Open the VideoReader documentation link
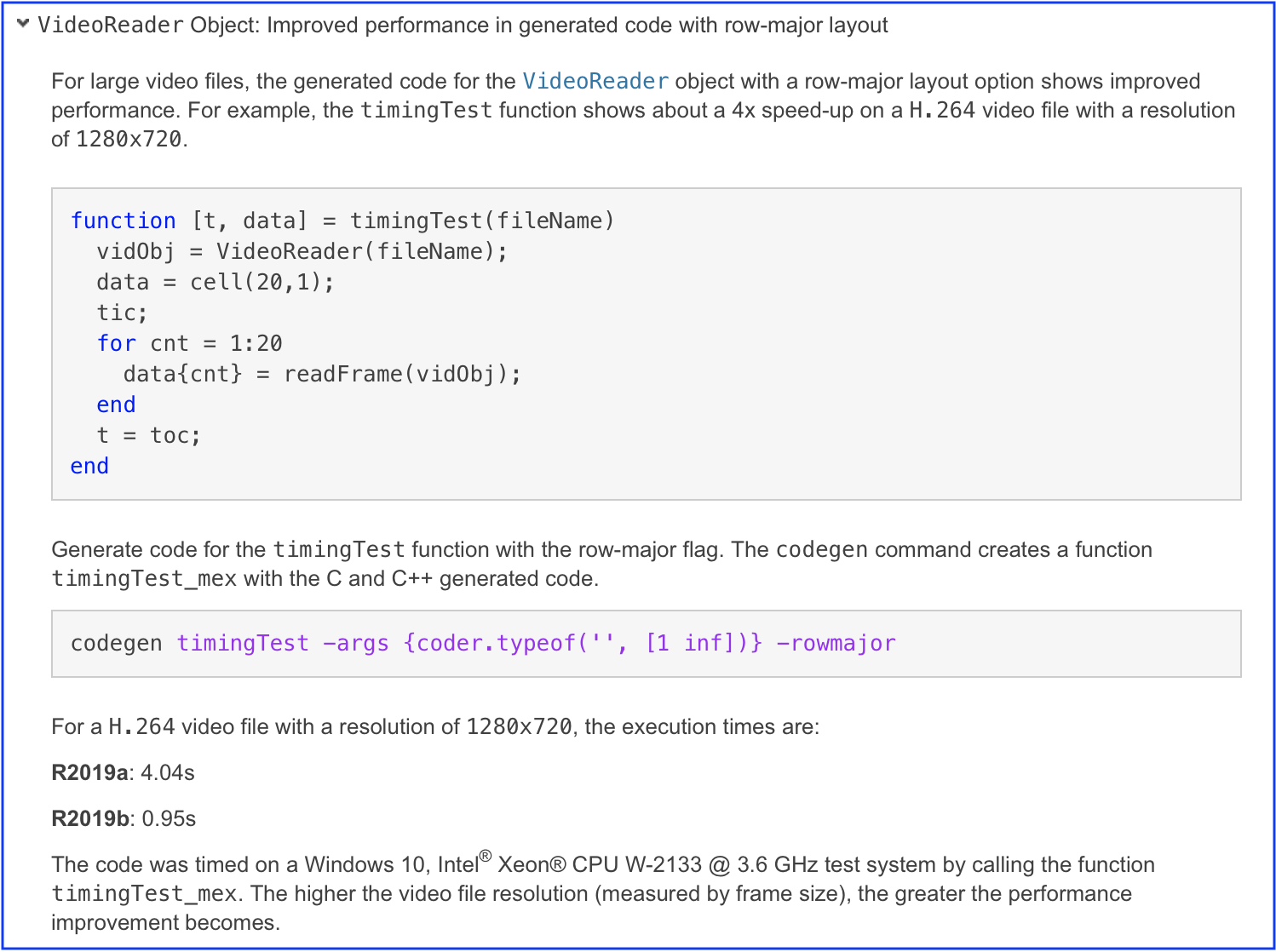 [595, 82]
